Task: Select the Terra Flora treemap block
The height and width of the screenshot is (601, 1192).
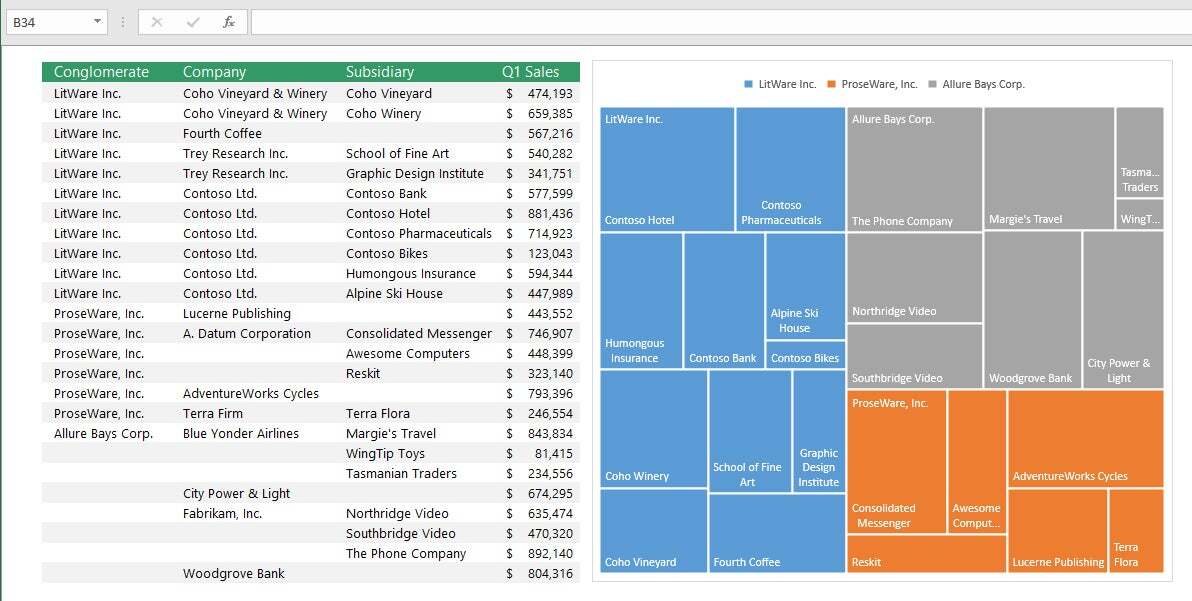Action: click(x=1137, y=530)
